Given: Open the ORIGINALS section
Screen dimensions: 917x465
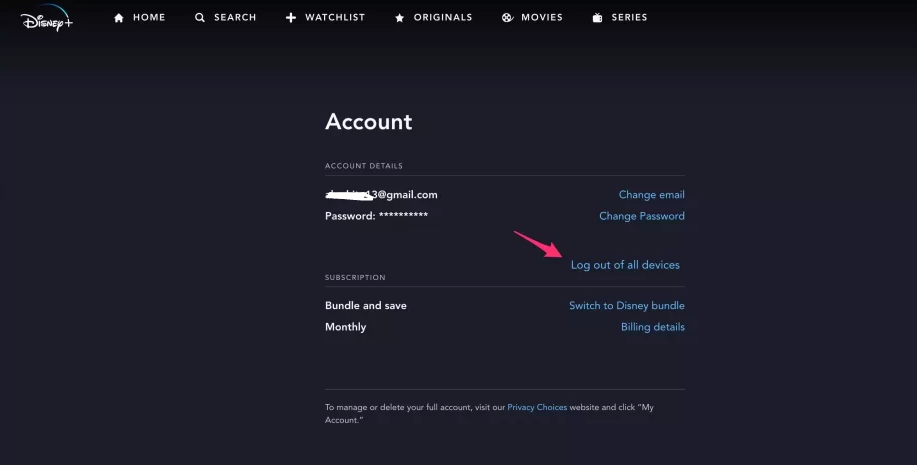Looking at the screenshot, I should 433,18.
